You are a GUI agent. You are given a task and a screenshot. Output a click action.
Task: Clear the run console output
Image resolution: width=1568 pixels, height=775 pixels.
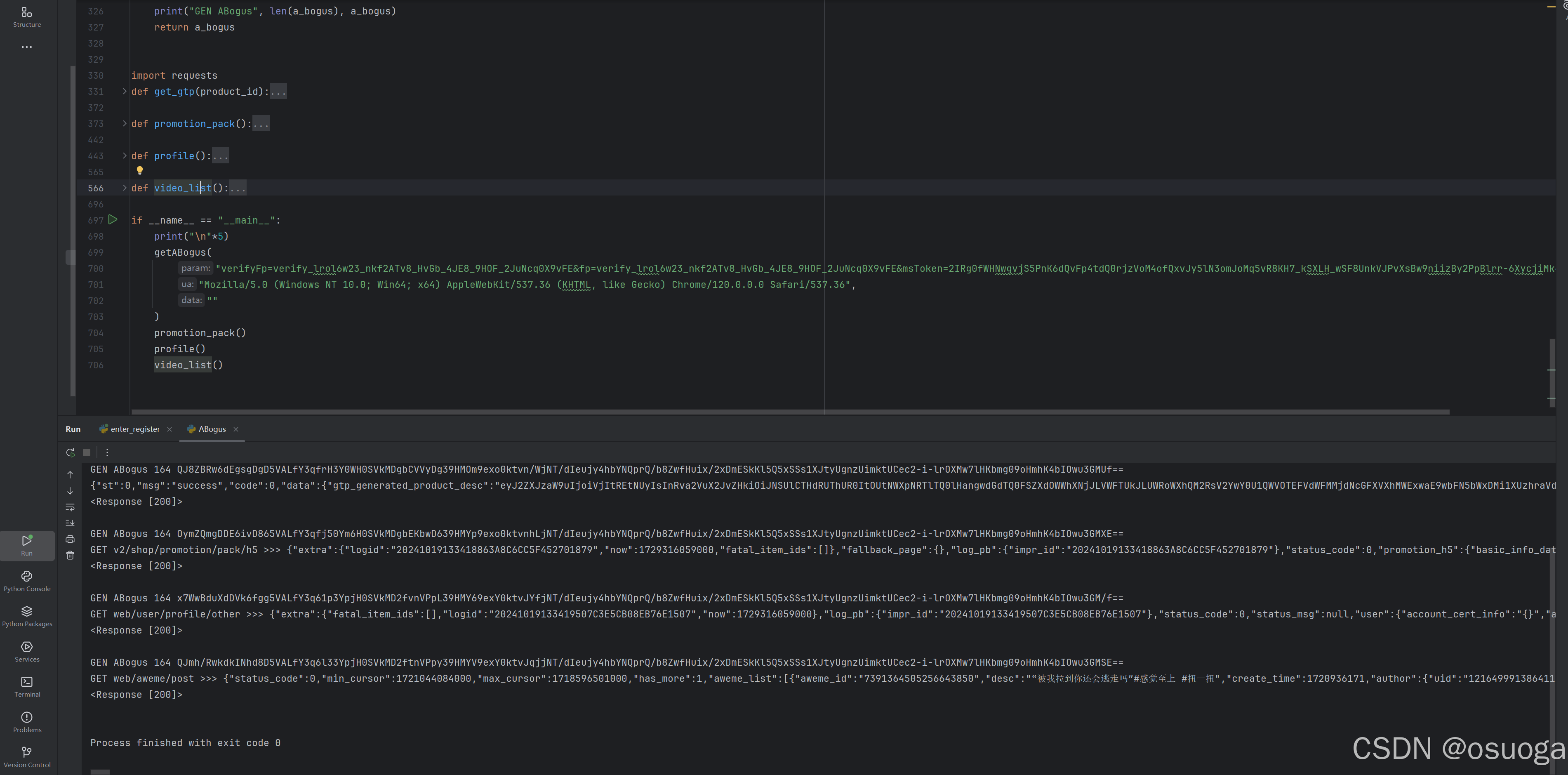(71, 555)
